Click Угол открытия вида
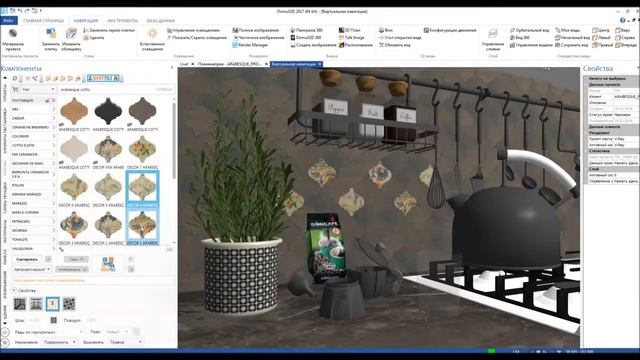 pyautogui.click(x=400, y=38)
